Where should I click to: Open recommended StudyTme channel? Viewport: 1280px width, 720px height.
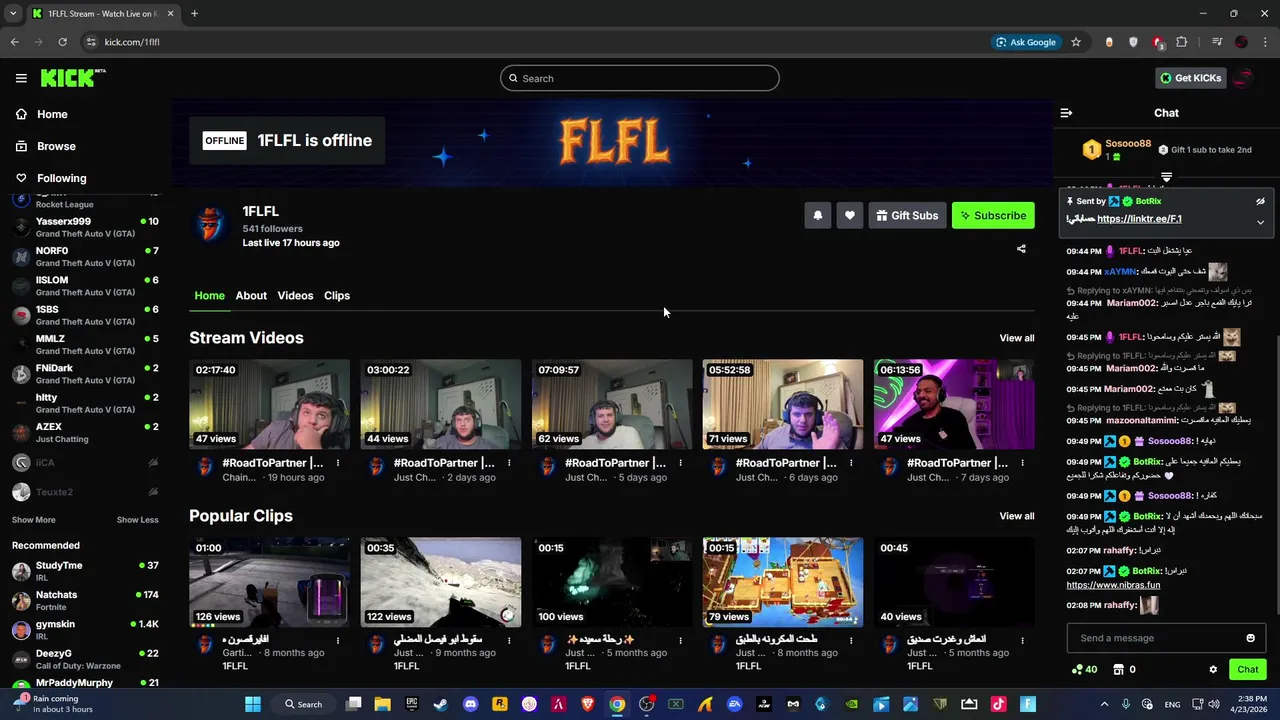[x=85, y=571]
